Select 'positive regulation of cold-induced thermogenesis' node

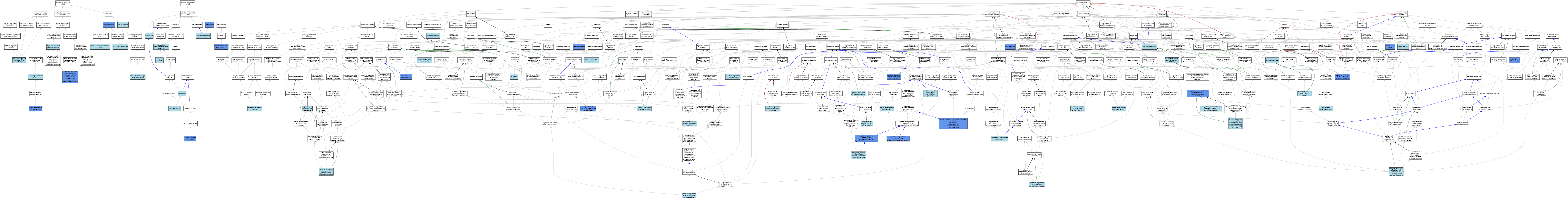(894, 77)
